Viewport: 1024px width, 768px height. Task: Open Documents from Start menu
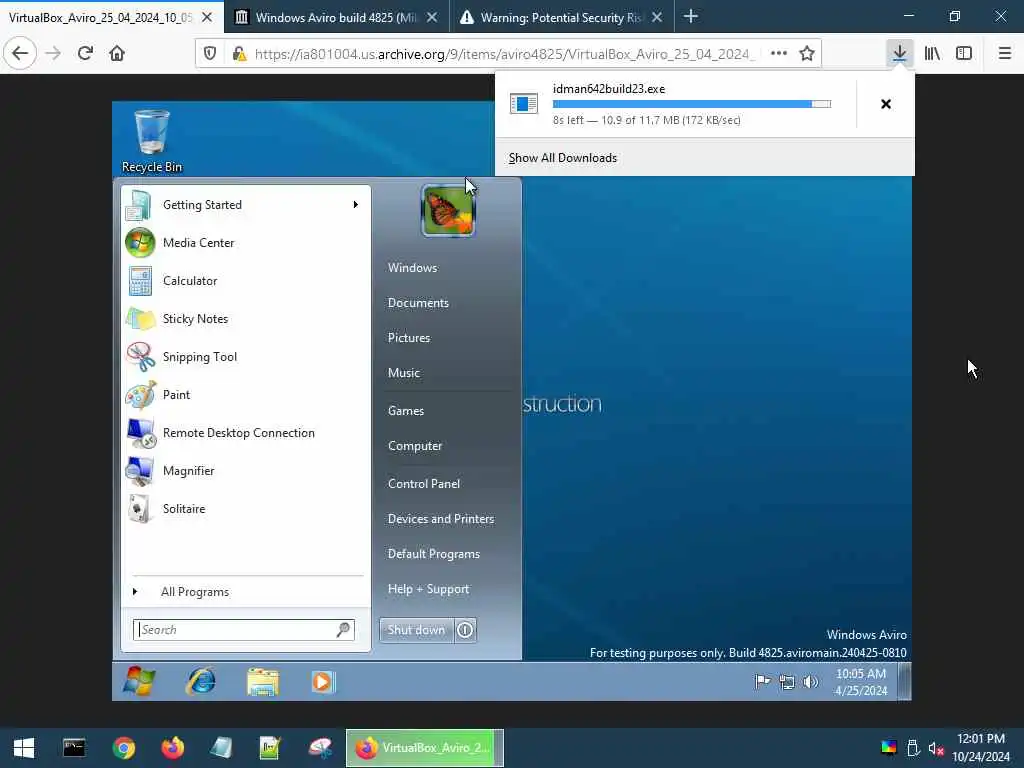(x=418, y=303)
